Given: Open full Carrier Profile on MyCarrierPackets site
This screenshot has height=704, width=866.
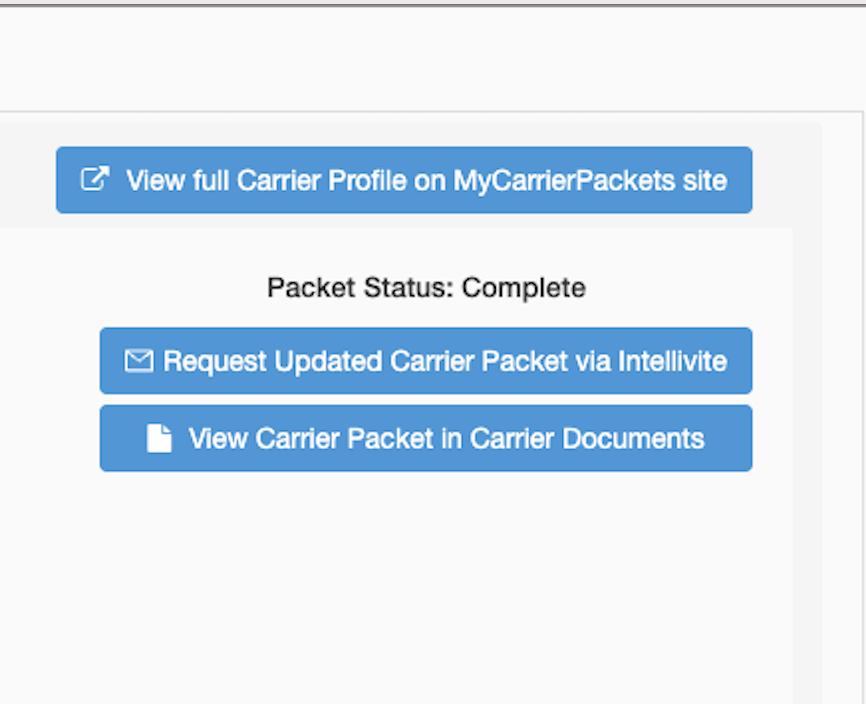Looking at the screenshot, I should (x=404, y=180).
